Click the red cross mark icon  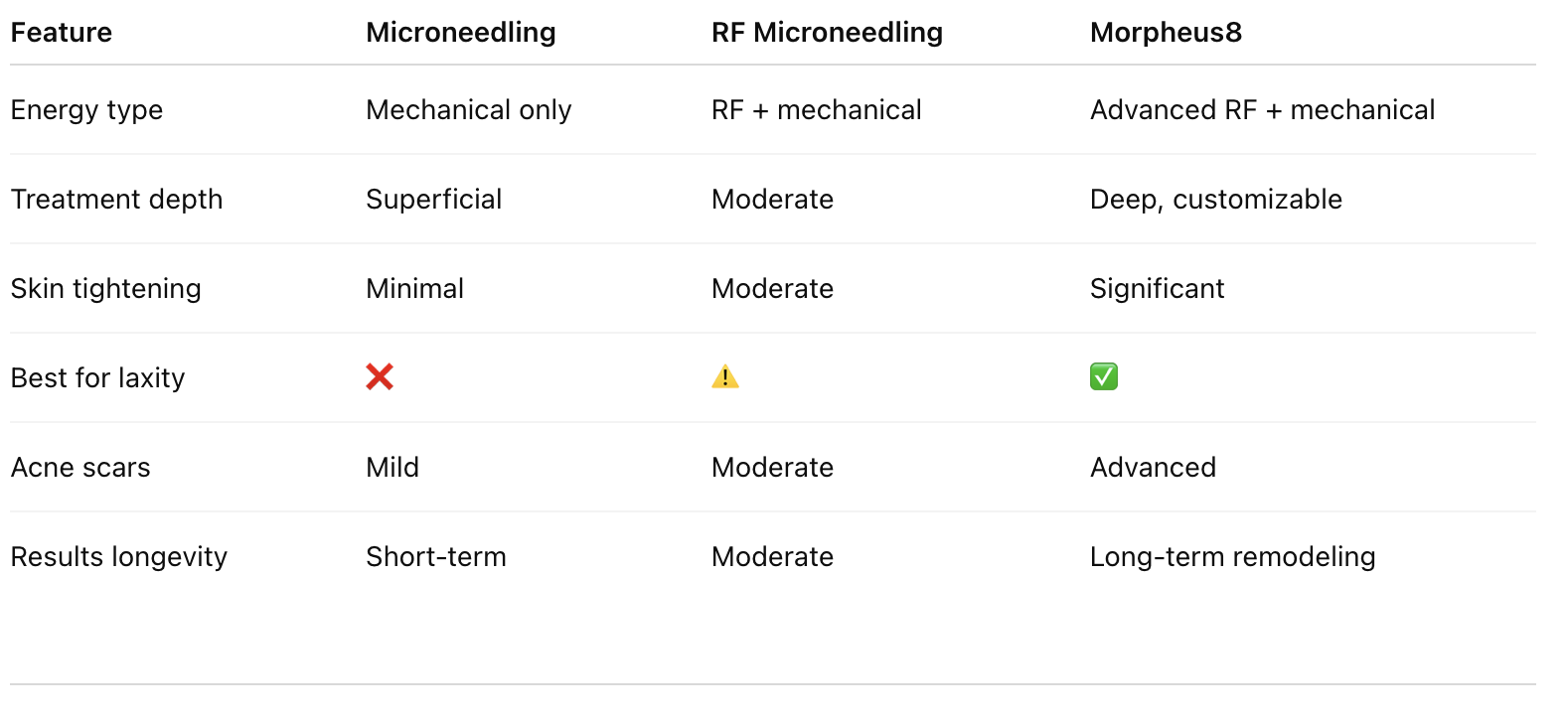coord(380,376)
